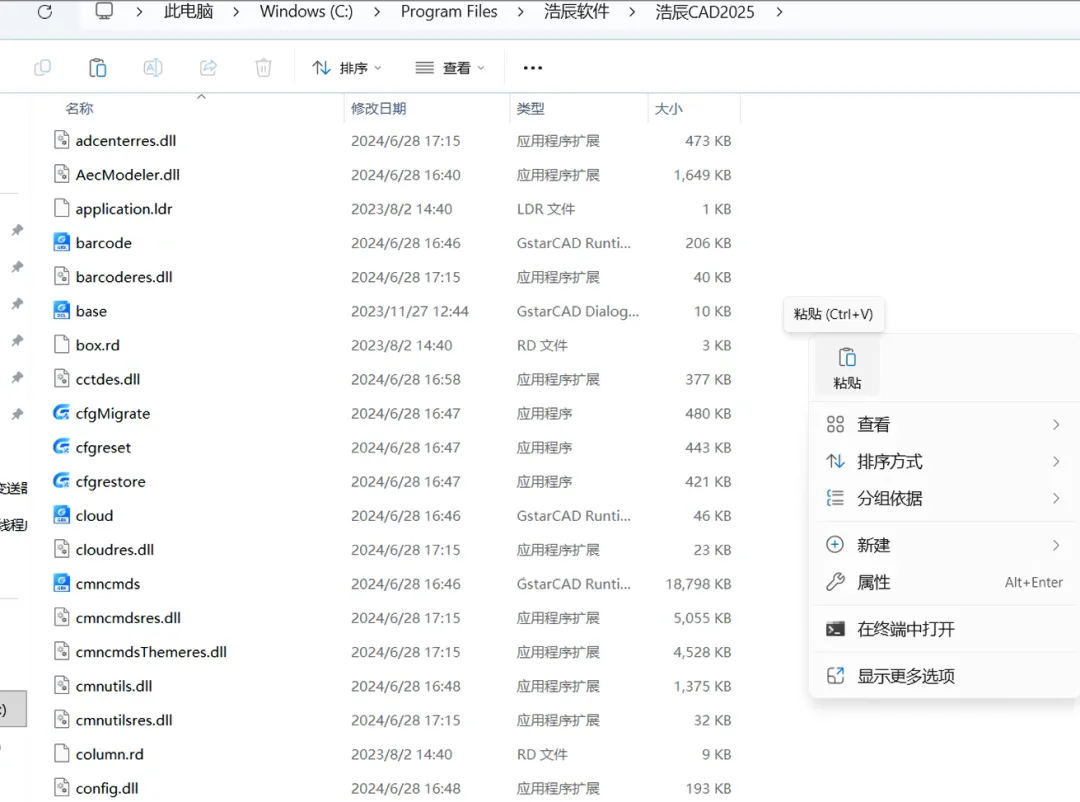Go to Windows (C:) in the breadcrumb
Image resolution: width=1080 pixels, height=802 pixels.
(x=306, y=12)
